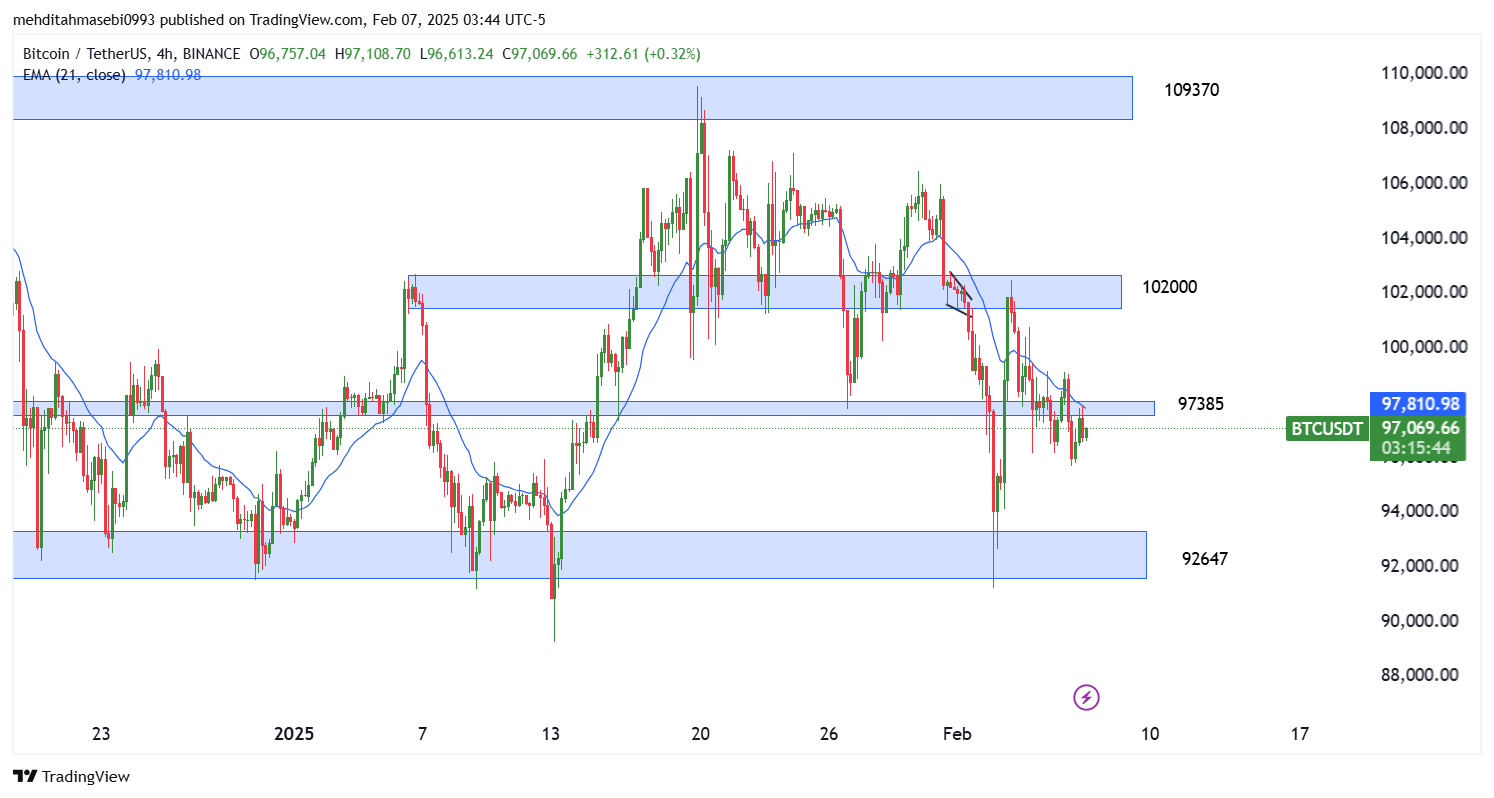Select the 109370 blue resistance zone rectangle
The width and height of the screenshot is (1494, 798).
[x=572, y=98]
